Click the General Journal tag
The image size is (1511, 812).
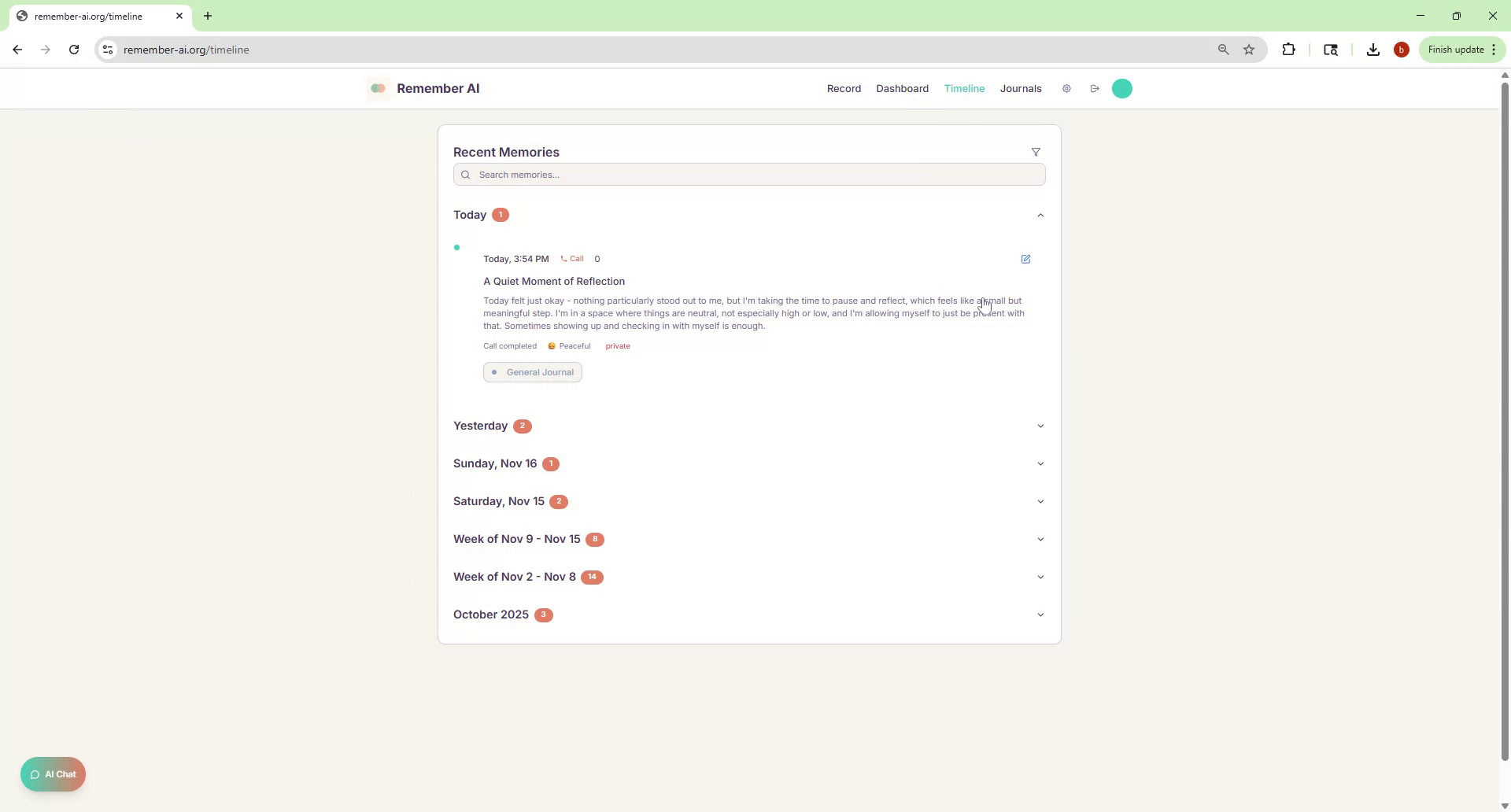click(x=532, y=371)
